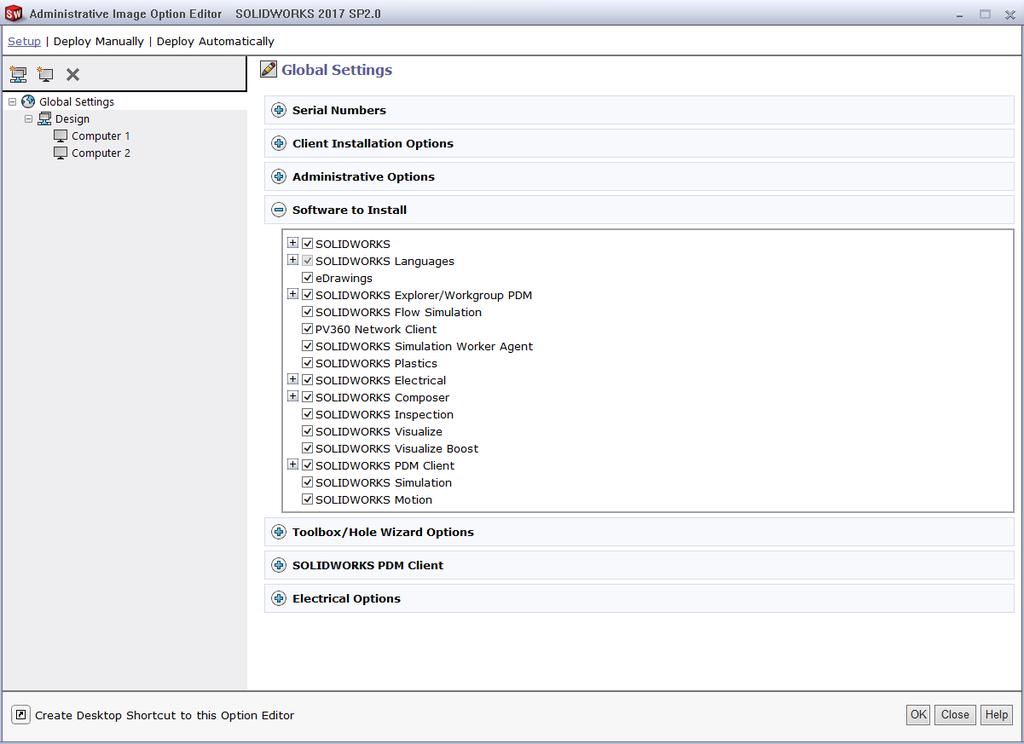Click the Global Settings heading text
Screen dimensions: 1024x744
[336, 70]
